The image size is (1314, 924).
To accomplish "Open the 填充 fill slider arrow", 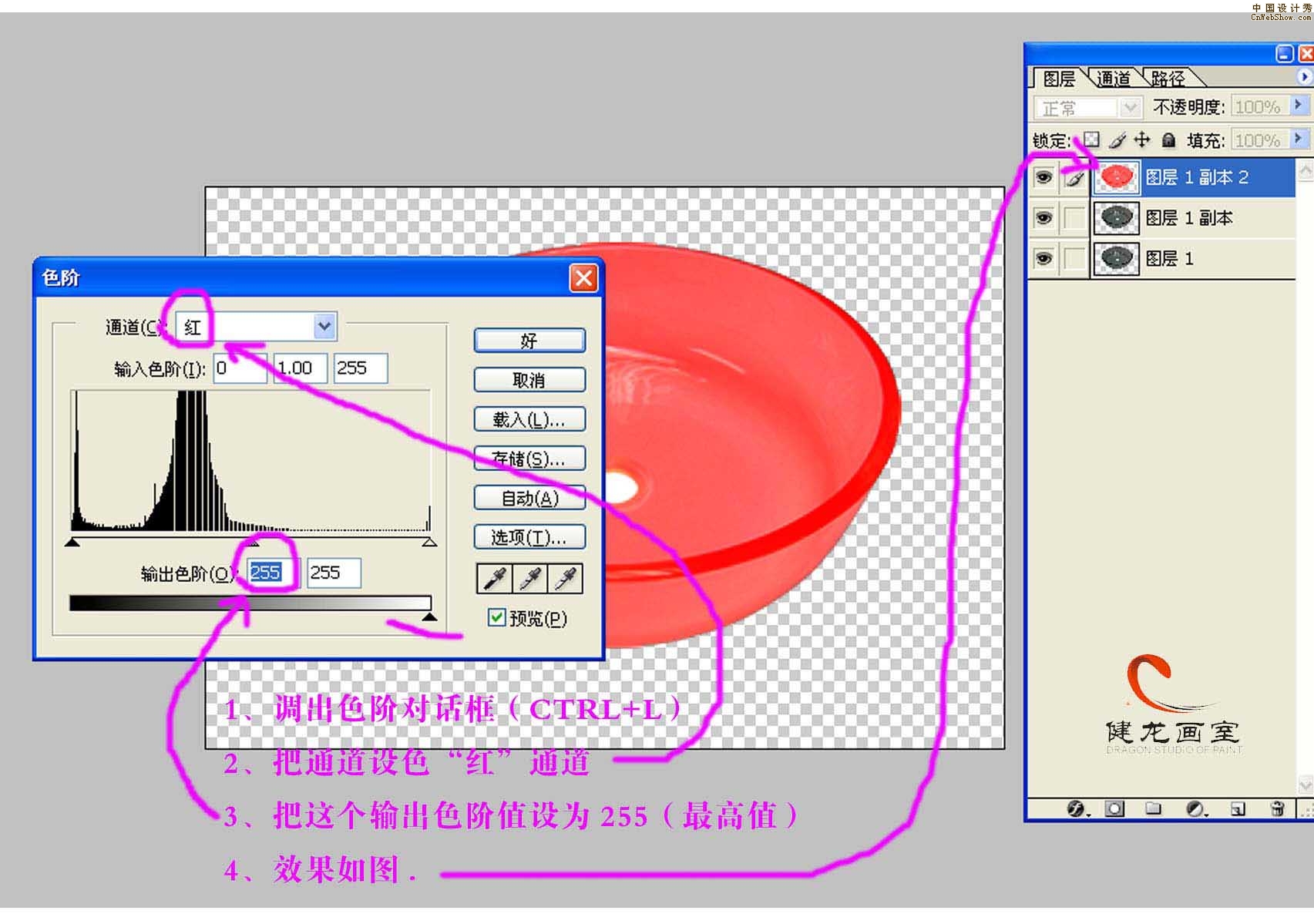I will click(1299, 139).
